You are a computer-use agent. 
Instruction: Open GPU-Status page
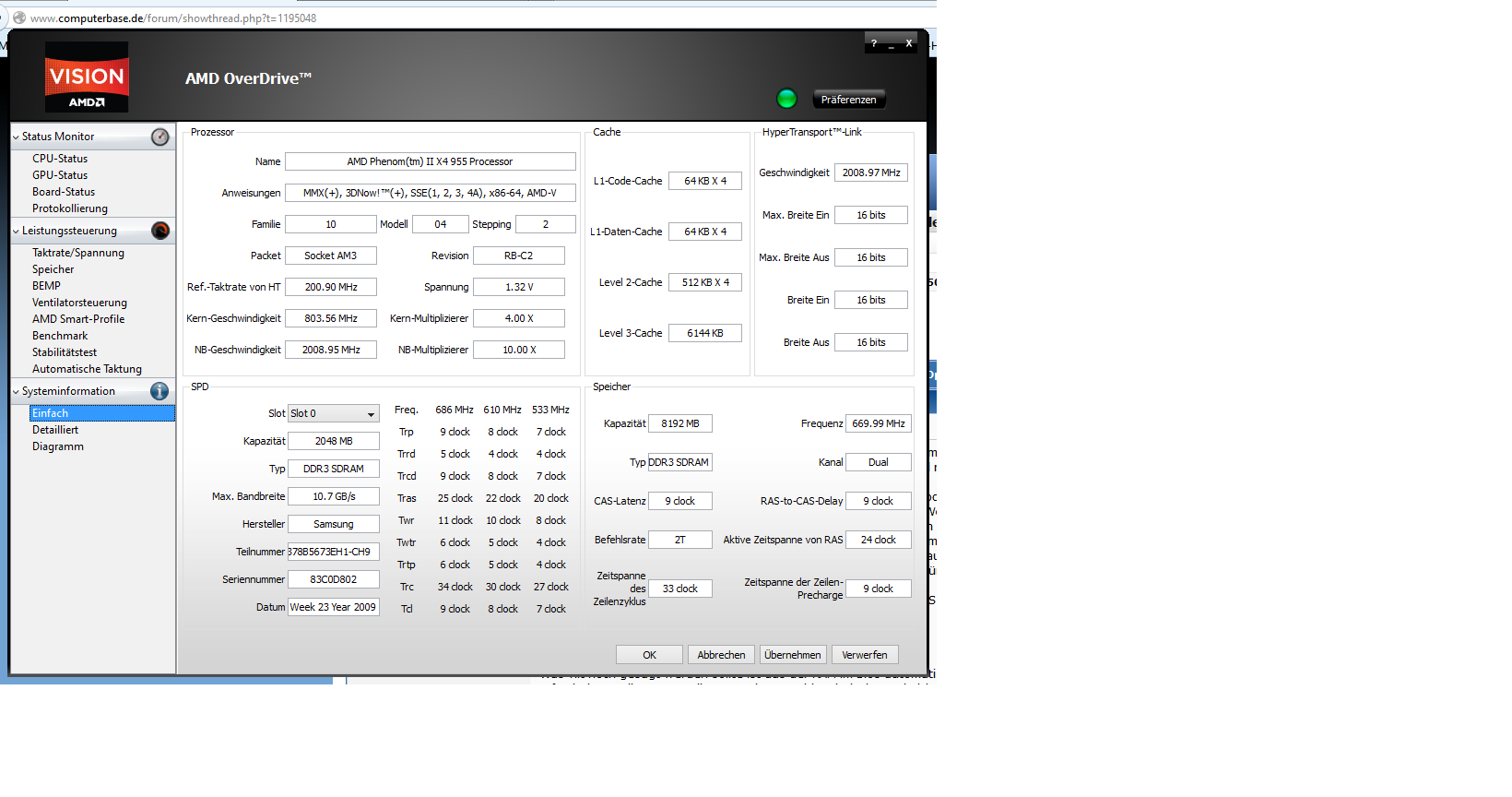coord(60,175)
